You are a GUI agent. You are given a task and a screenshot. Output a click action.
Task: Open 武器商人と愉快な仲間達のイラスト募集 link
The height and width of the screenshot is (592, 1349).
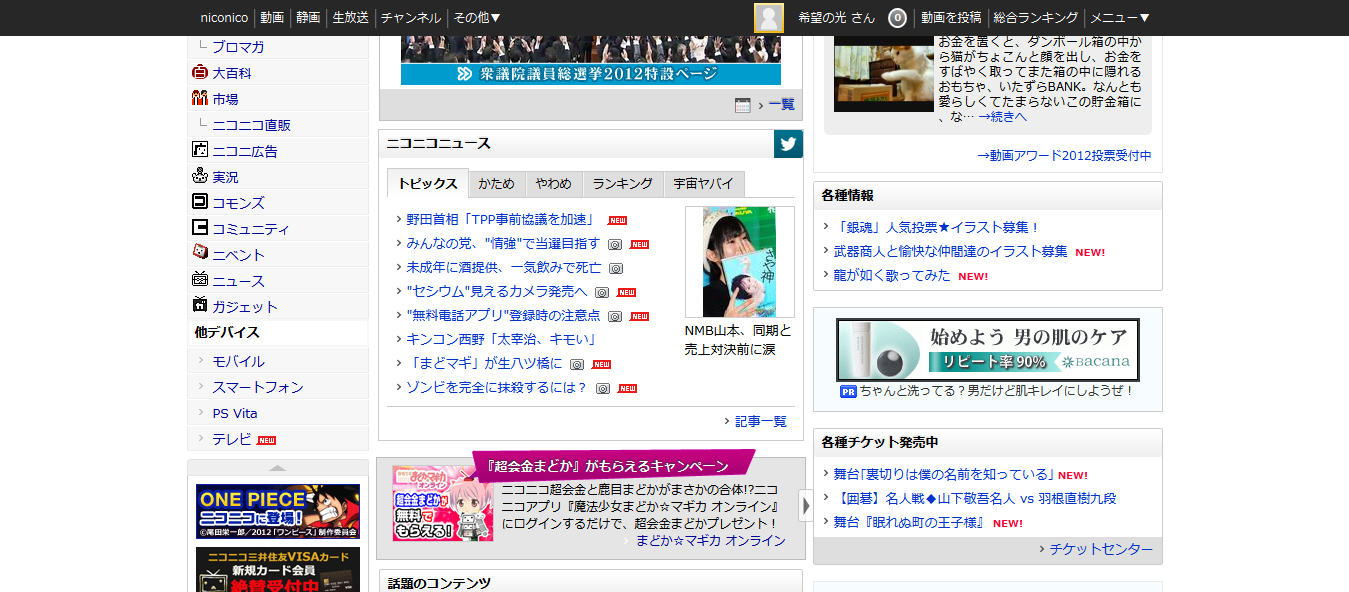(x=951, y=251)
